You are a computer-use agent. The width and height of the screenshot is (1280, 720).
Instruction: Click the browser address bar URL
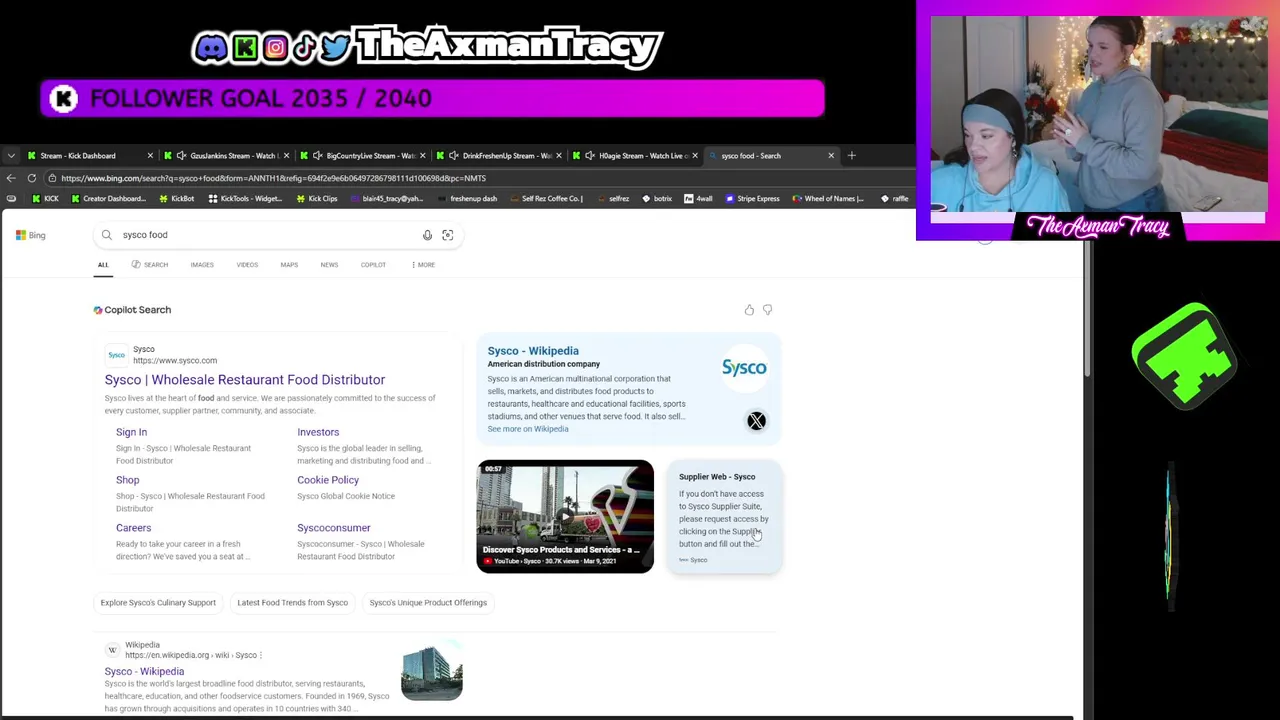[x=273, y=178]
